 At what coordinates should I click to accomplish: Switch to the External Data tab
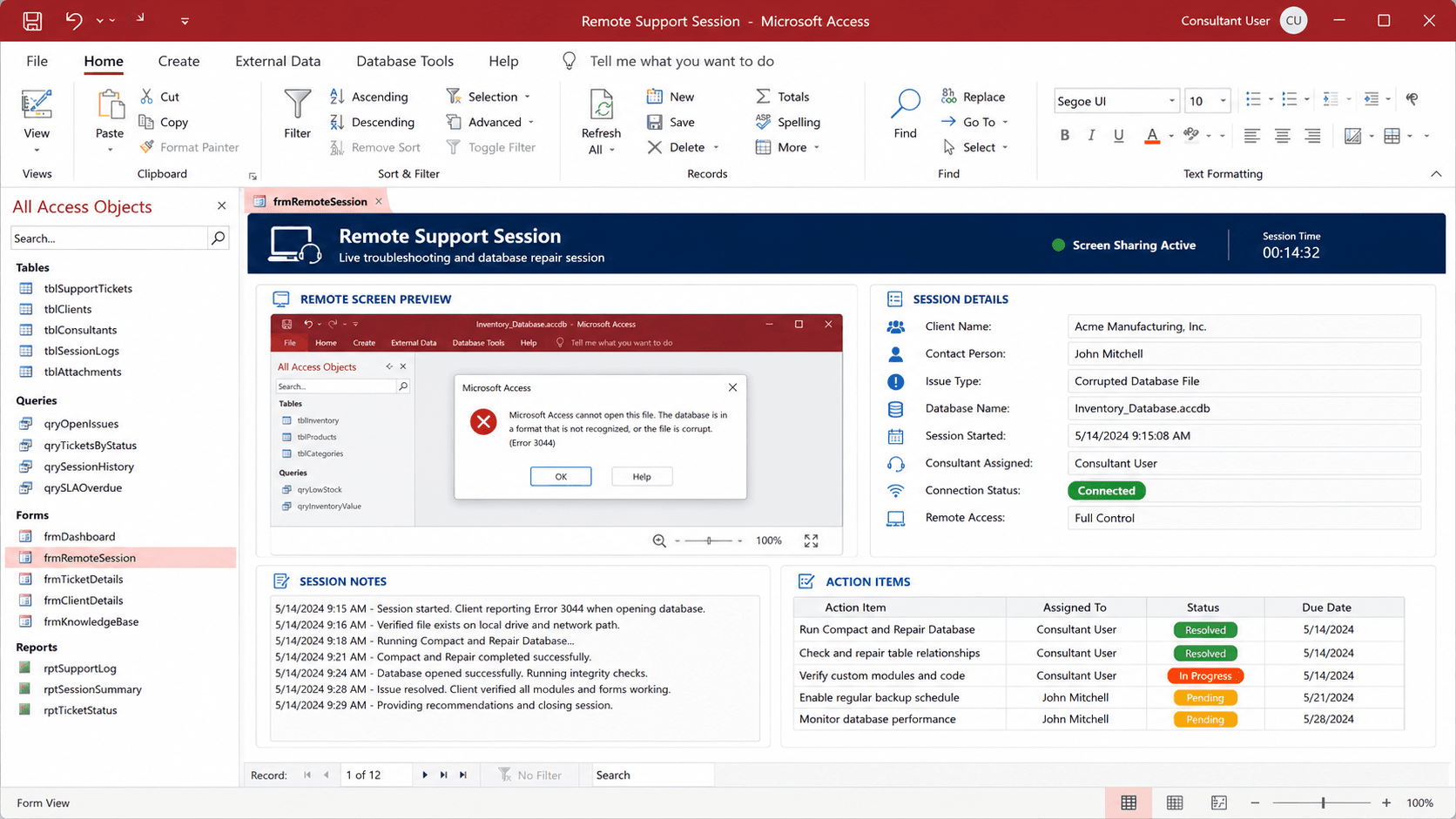pyautogui.click(x=278, y=61)
